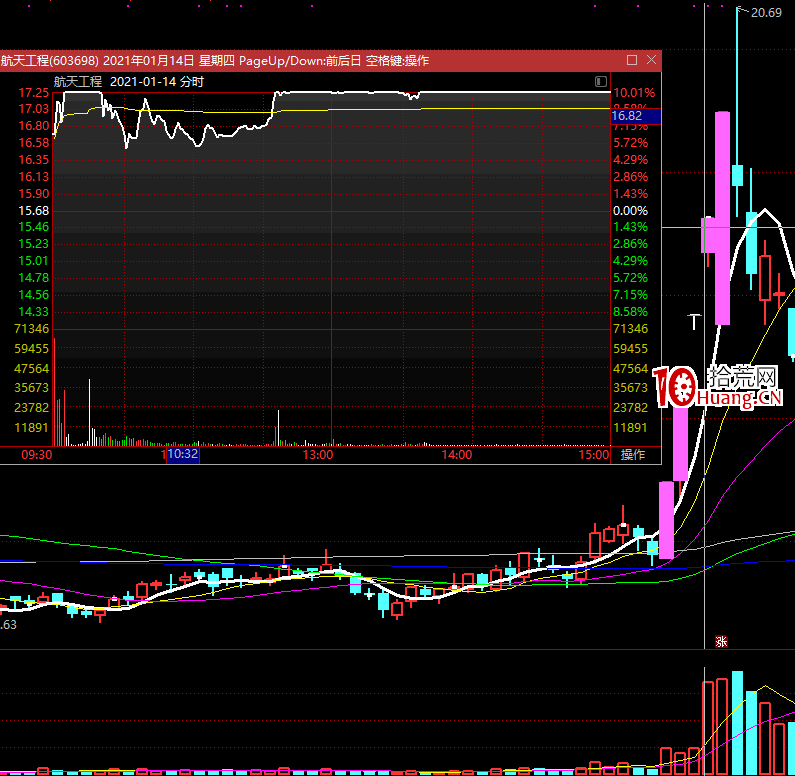This screenshot has height=776, width=795.
Task: Select the 14.78 price axis label
Action: click(x=33, y=278)
